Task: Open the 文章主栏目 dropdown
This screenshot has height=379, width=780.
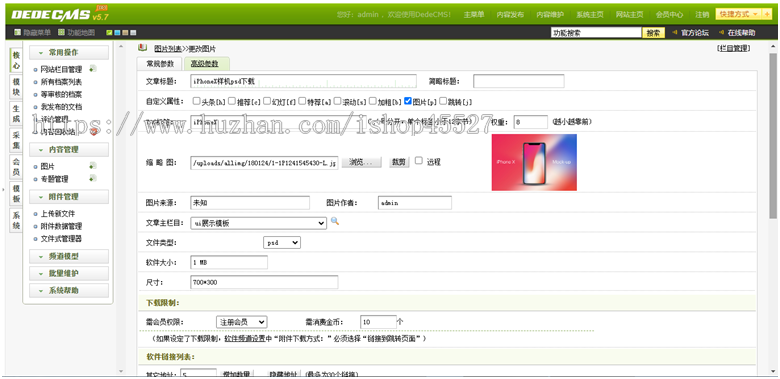Action: click(259, 223)
